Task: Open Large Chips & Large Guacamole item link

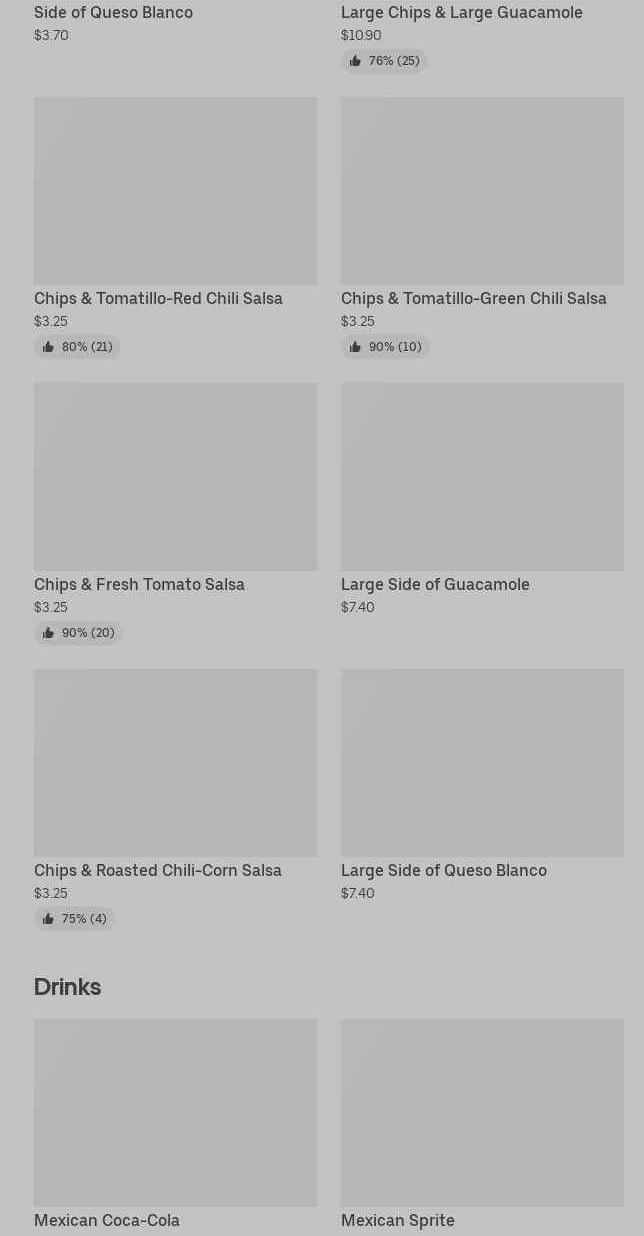Action: coord(461,13)
